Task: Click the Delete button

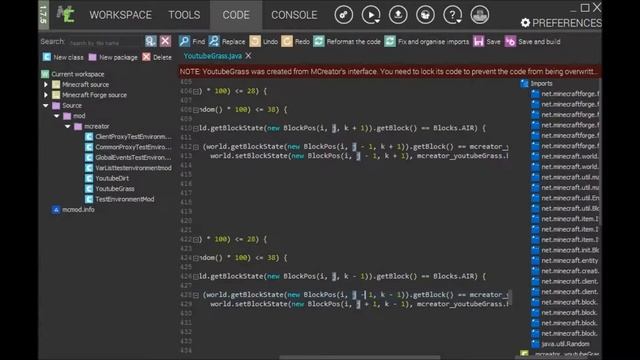Action: [157, 57]
